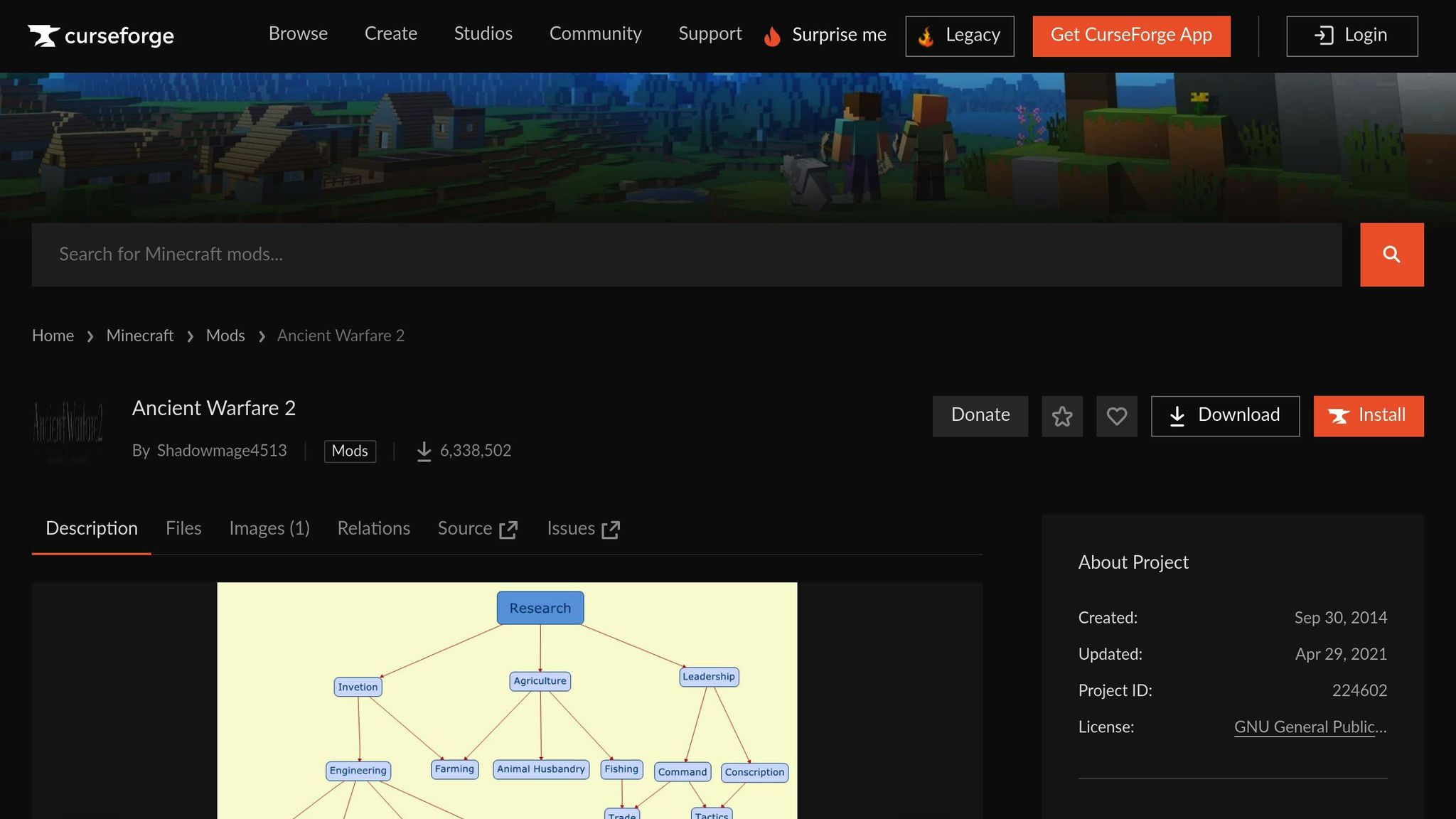
Task: Click the Mods category tag
Action: pyautogui.click(x=350, y=451)
